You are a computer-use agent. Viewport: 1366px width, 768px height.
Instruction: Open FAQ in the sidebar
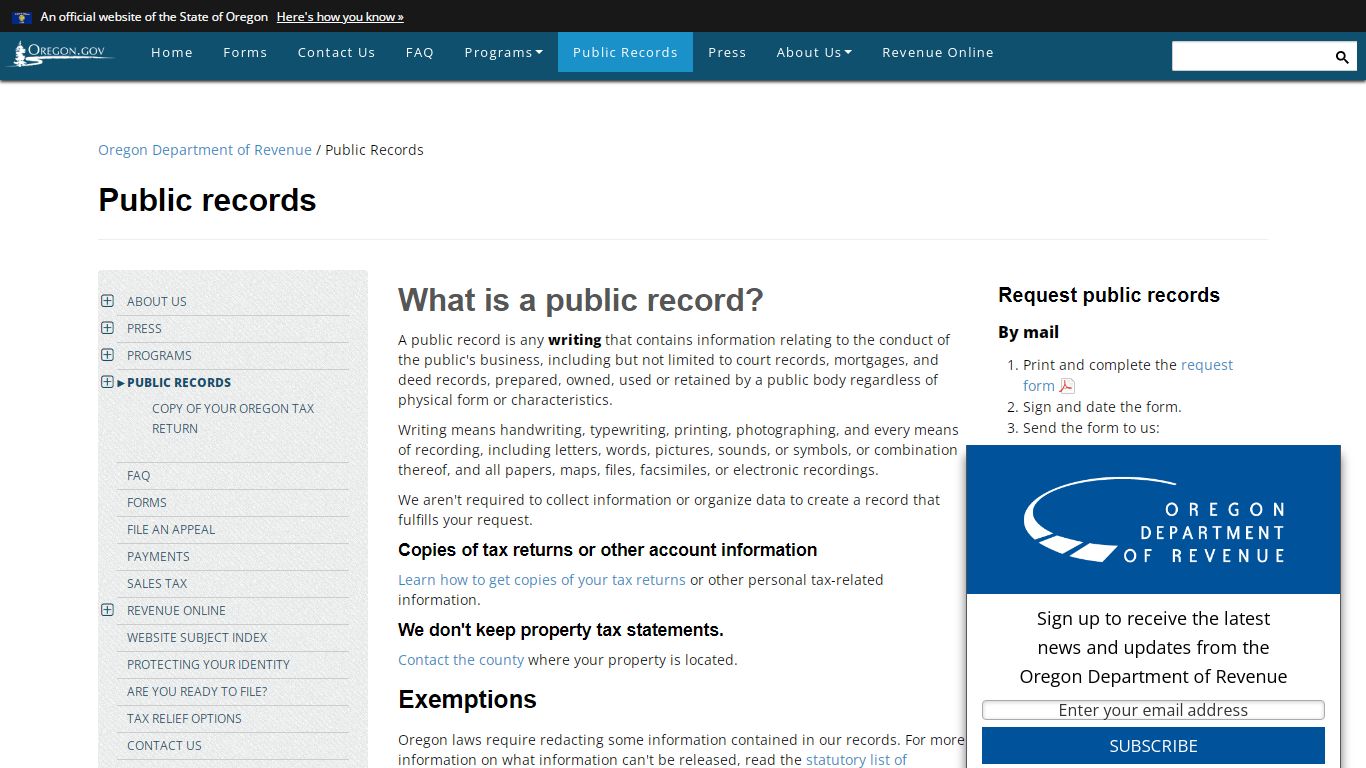(x=139, y=476)
